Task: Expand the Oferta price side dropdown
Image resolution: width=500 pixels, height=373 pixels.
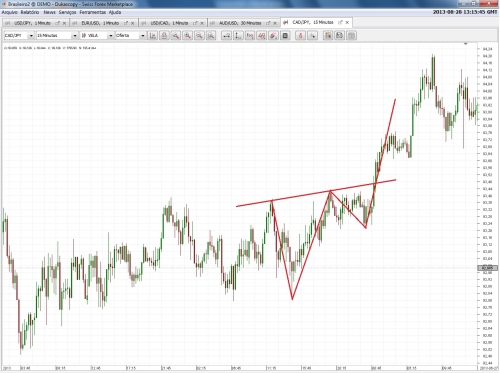Action: click(x=130, y=35)
